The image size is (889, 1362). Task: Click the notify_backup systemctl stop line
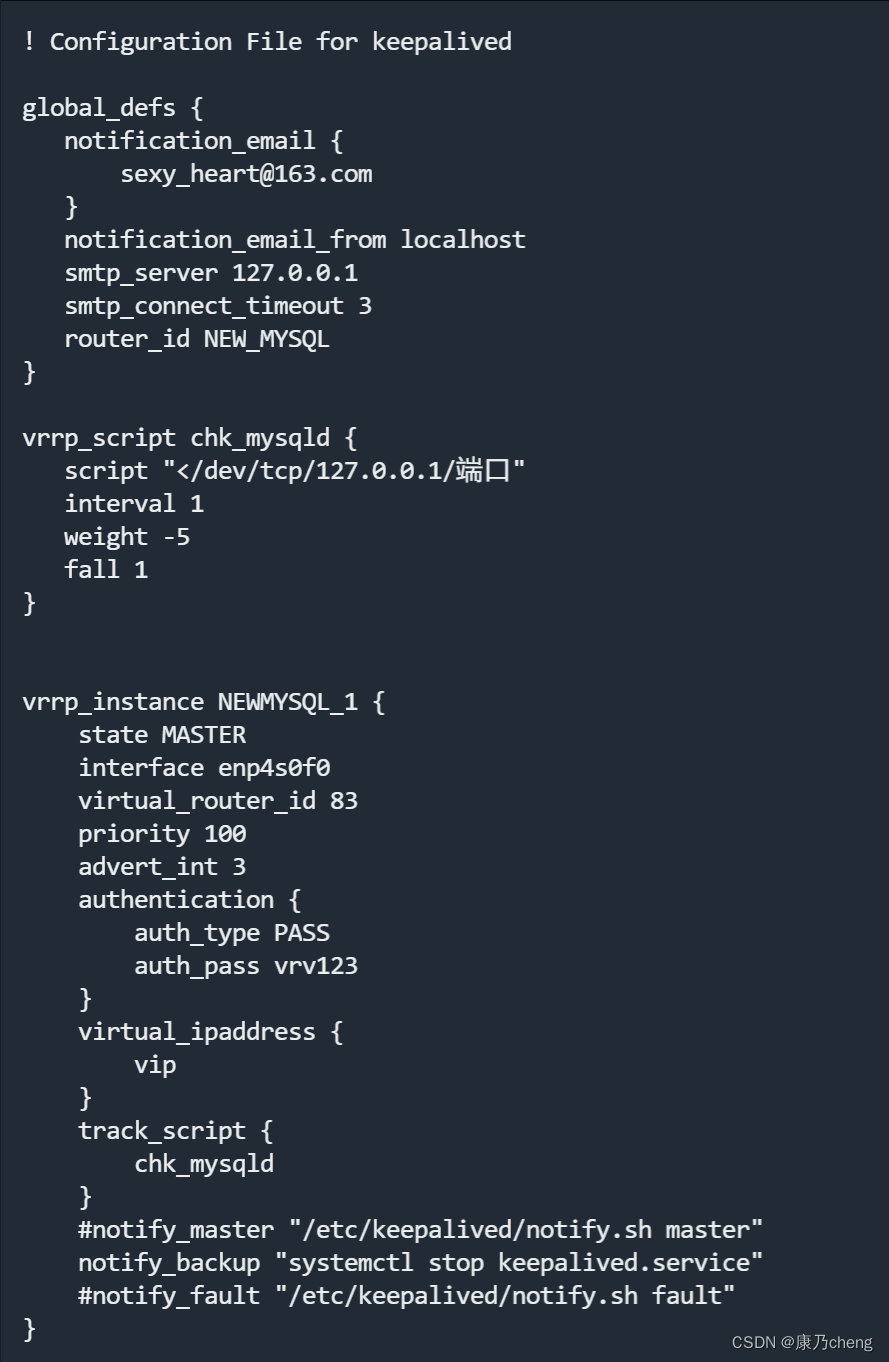(x=421, y=1263)
